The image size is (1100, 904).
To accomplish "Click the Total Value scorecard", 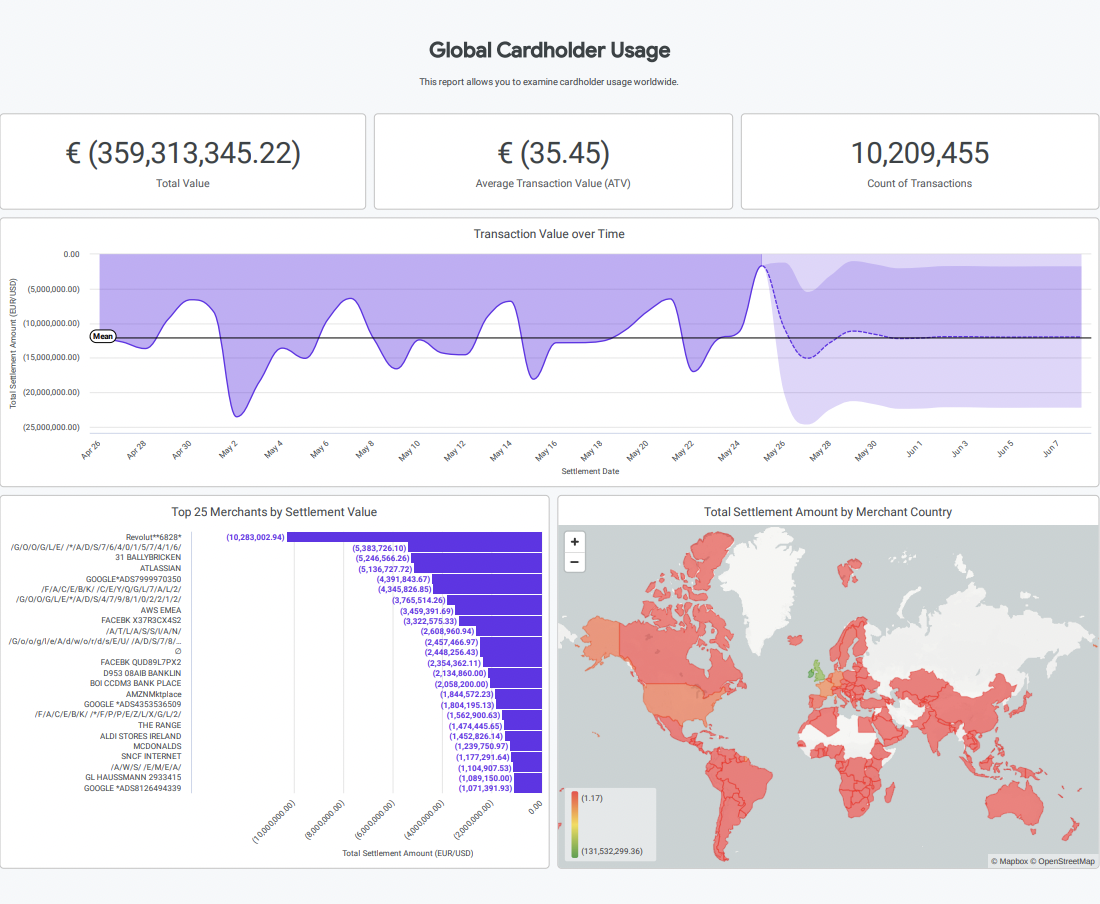I will click(183, 161).
